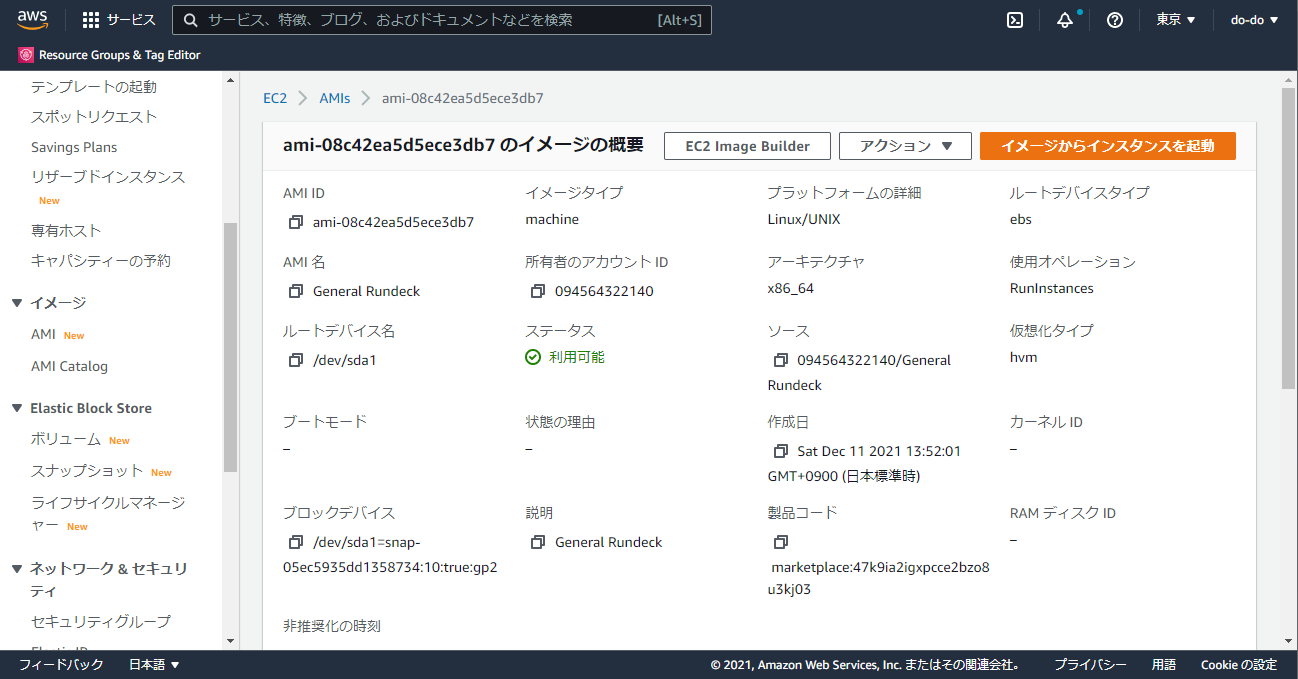Open the サービス grid menu
Image resolution: width=1298 pixels, height=679 pixels.
(x=119, y=20)
